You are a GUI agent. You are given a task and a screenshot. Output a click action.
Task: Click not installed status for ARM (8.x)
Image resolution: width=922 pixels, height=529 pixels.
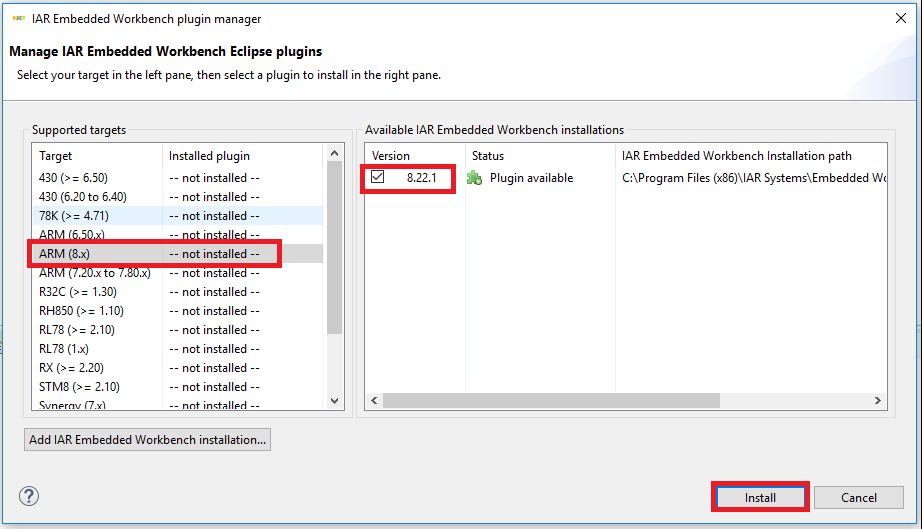click(214, 254)
